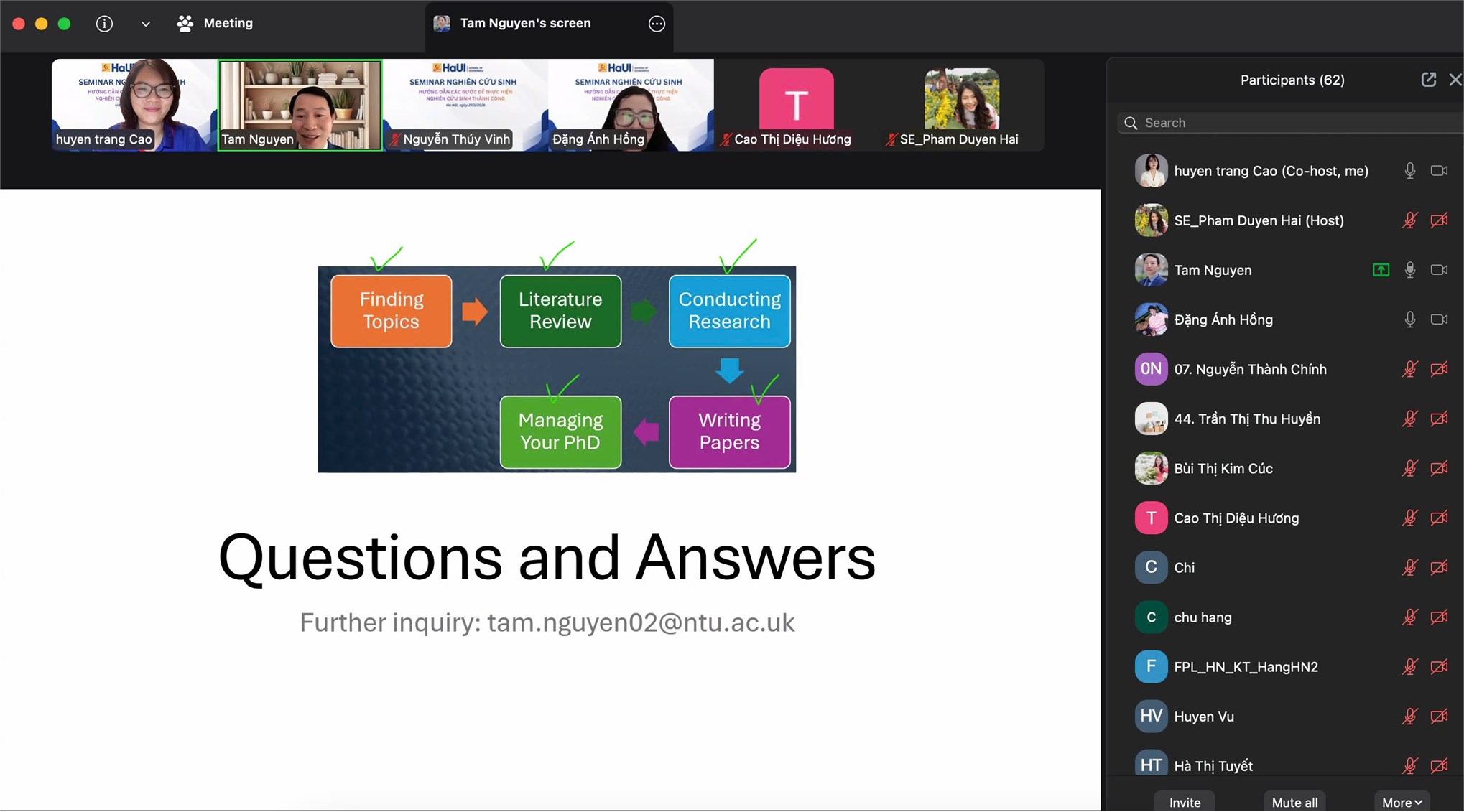The height and width of the screenshot is (812, 1464).
Task: Select Bùi Thị Kim Cúc in participant list
Action: (1223, 469)
